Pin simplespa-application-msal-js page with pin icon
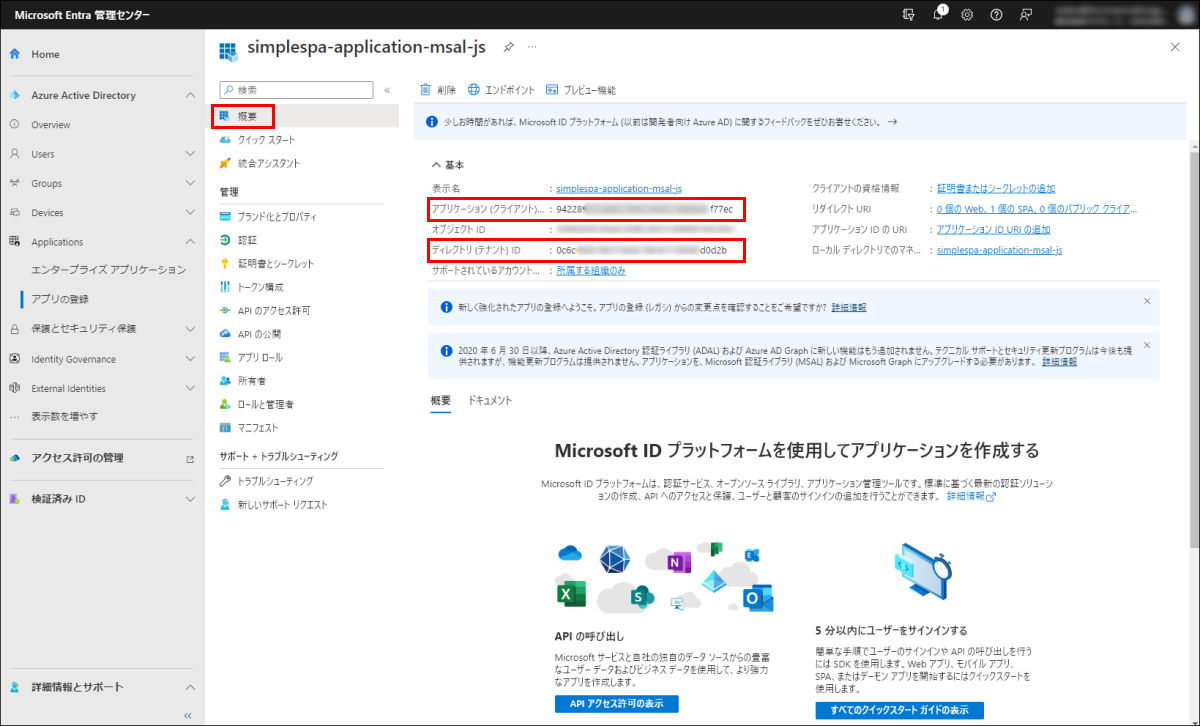Screen dimensions: 1201x727 pyautogui.click(x=508, y=47)
